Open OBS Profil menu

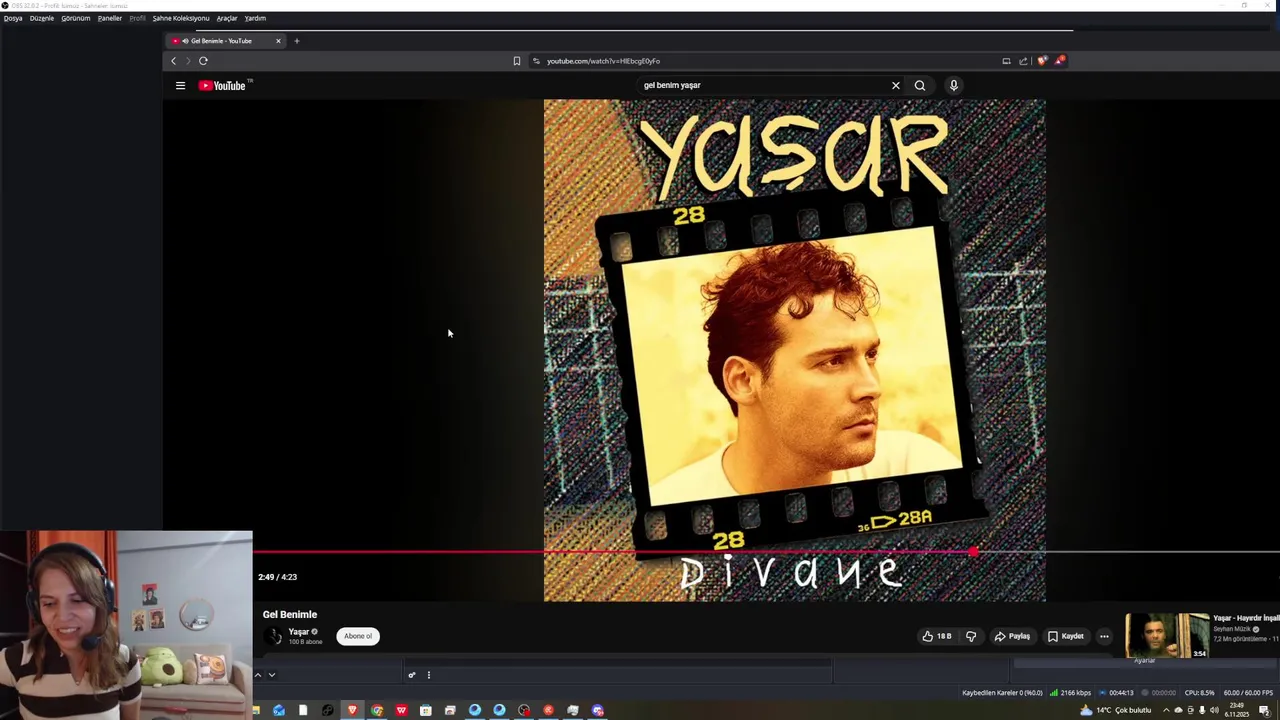point(137,18)
